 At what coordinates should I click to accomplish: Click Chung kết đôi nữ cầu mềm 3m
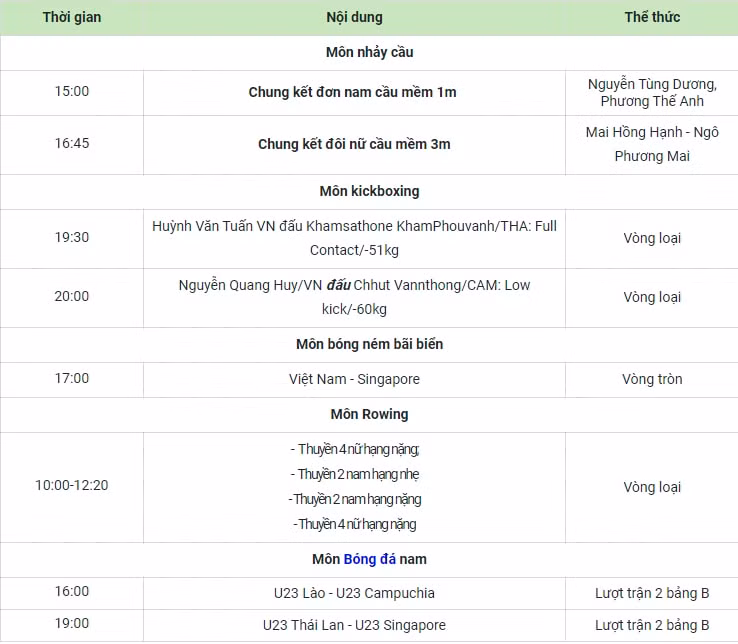[354, 144]
